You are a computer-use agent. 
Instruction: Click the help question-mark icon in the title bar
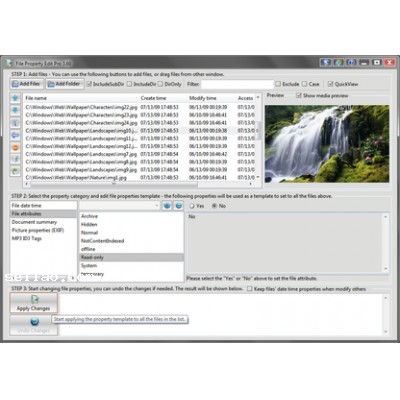point(351,62)
